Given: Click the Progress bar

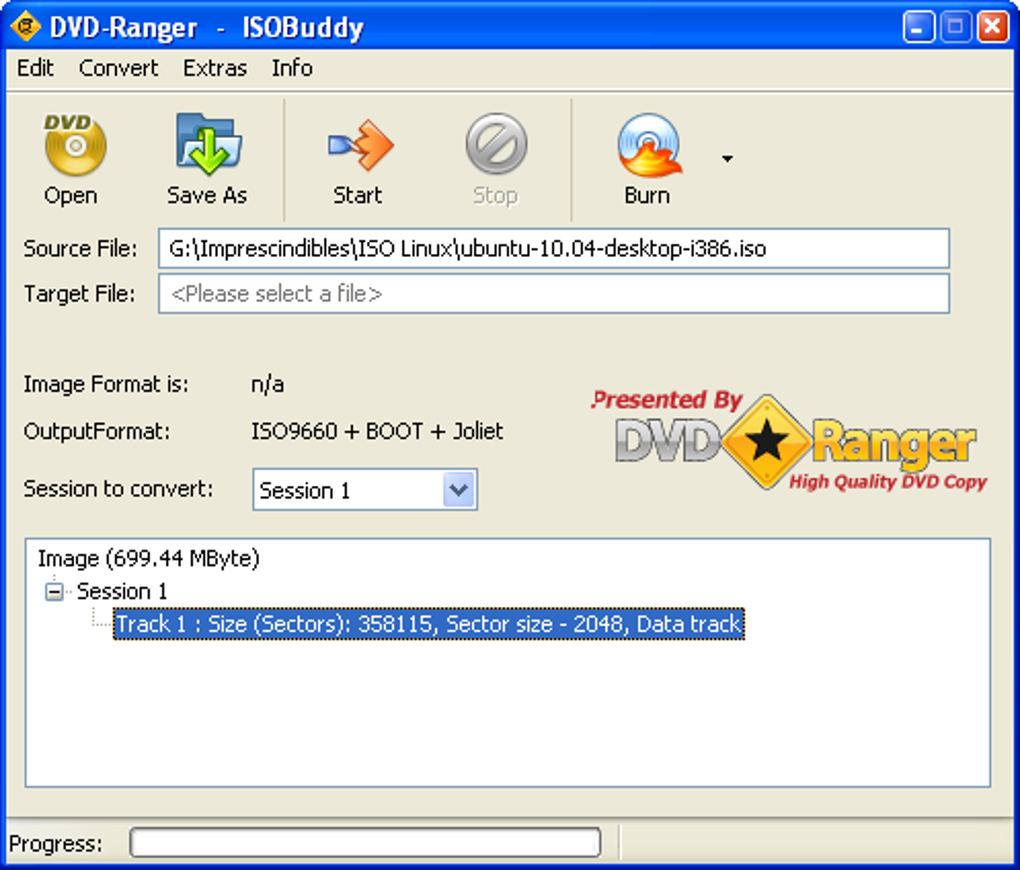Looking at the screenshot, I should click(365, 842).
